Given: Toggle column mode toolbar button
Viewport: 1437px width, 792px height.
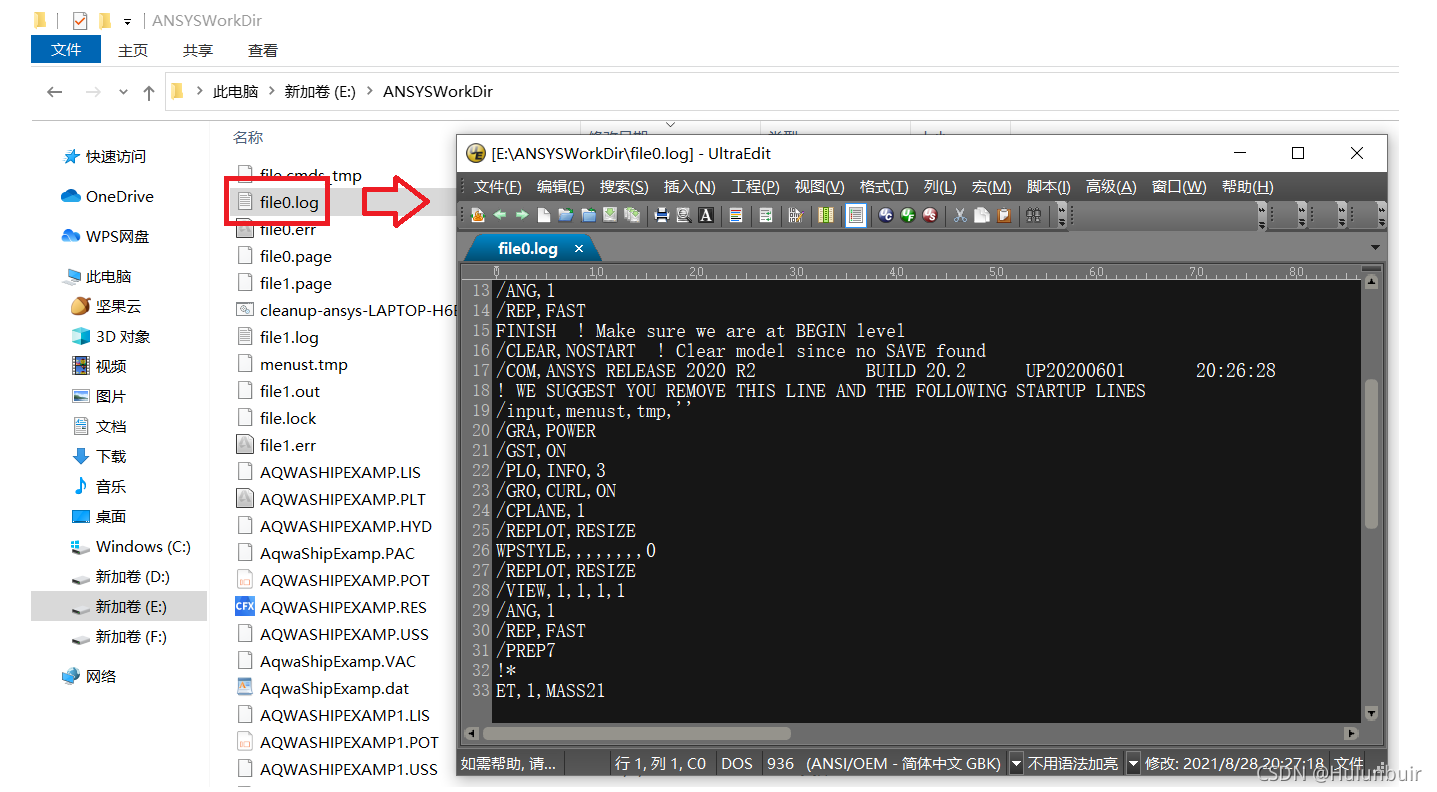Looking at the screenshot, I should pyautogui.click(x=825, y=215).
